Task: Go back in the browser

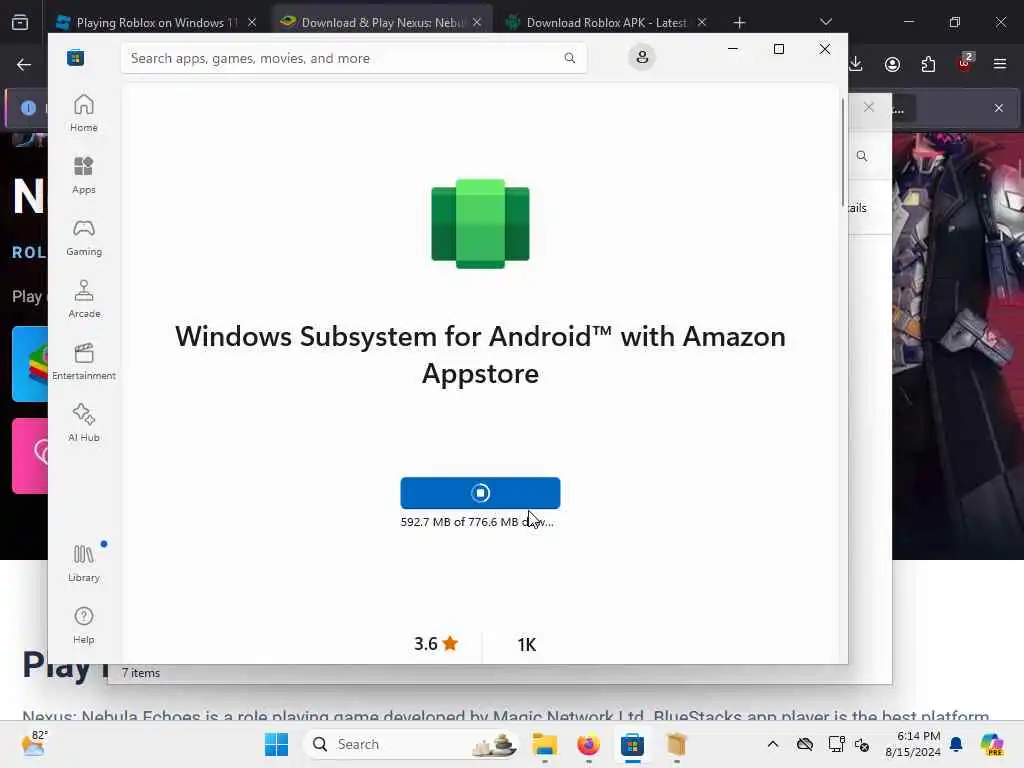Action: (24, 64)
